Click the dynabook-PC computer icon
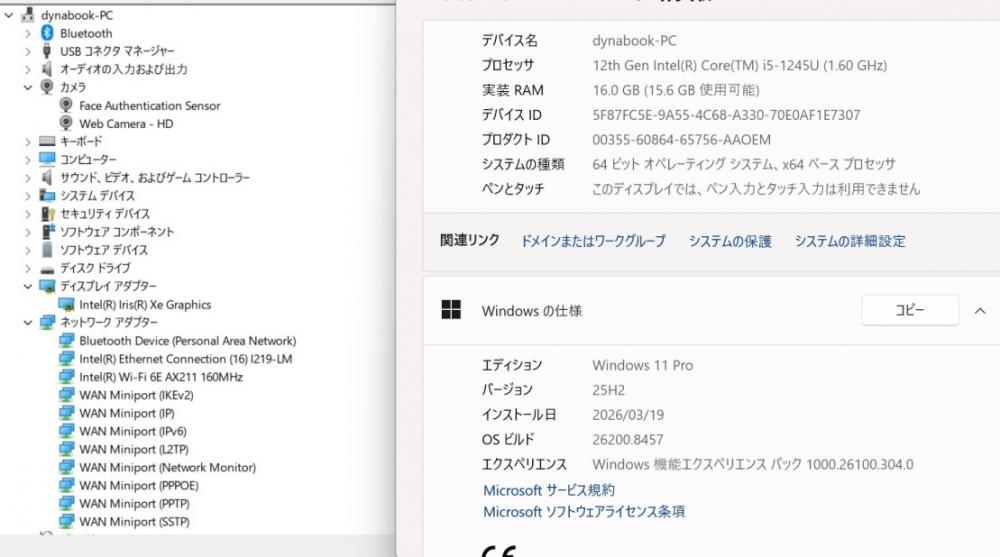Viewport: 1000px width, 557px height. pyautogui.click(x=27, y=14)
